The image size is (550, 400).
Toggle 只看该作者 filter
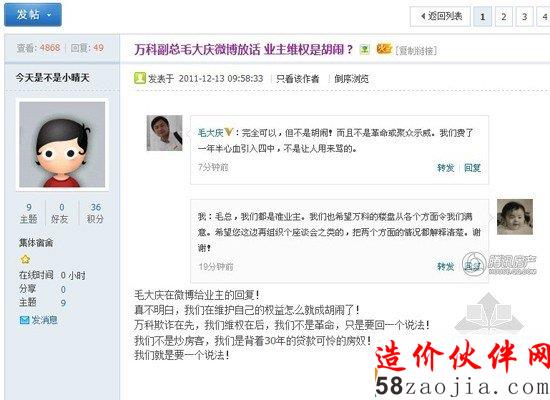click(297, 79)
